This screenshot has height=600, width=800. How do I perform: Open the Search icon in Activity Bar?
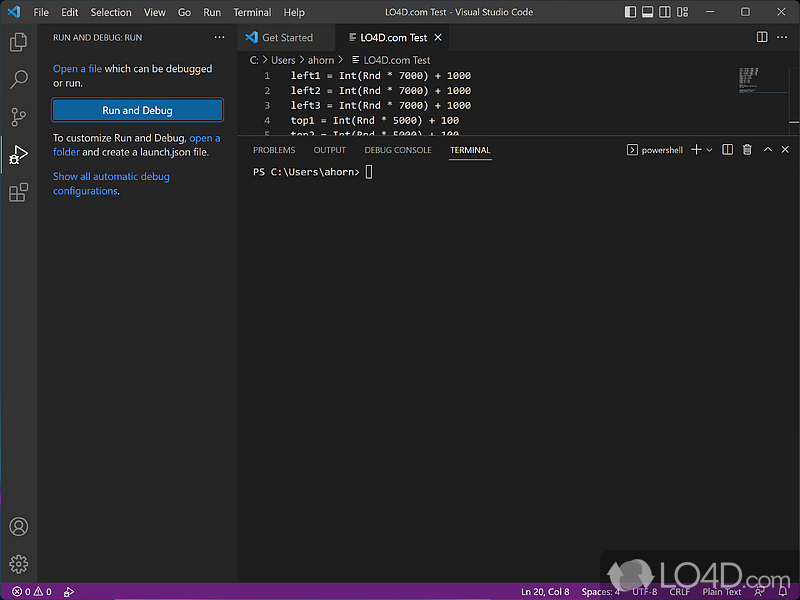click(x=18, y=79)
